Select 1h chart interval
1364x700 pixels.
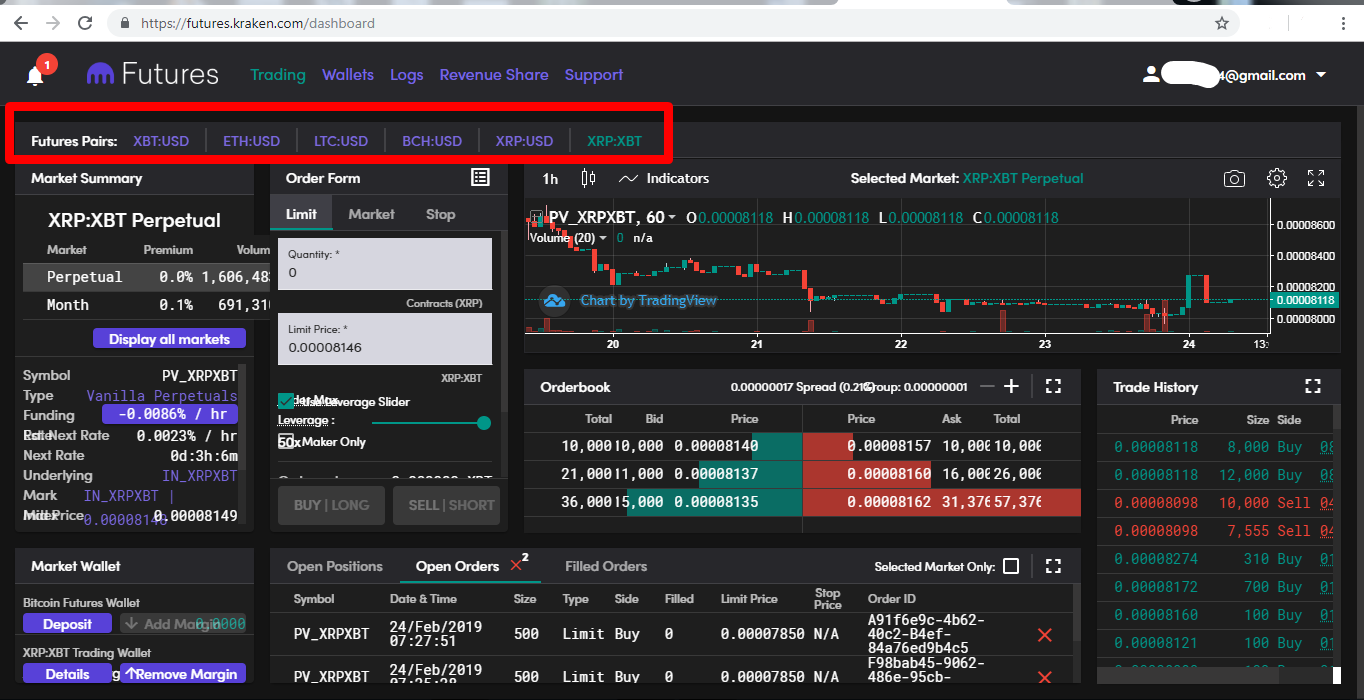pos(550,178)
